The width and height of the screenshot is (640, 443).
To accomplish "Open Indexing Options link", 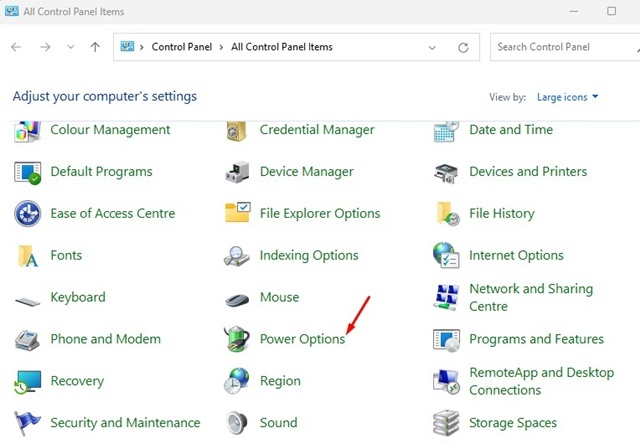I will [x=309, y=256].
